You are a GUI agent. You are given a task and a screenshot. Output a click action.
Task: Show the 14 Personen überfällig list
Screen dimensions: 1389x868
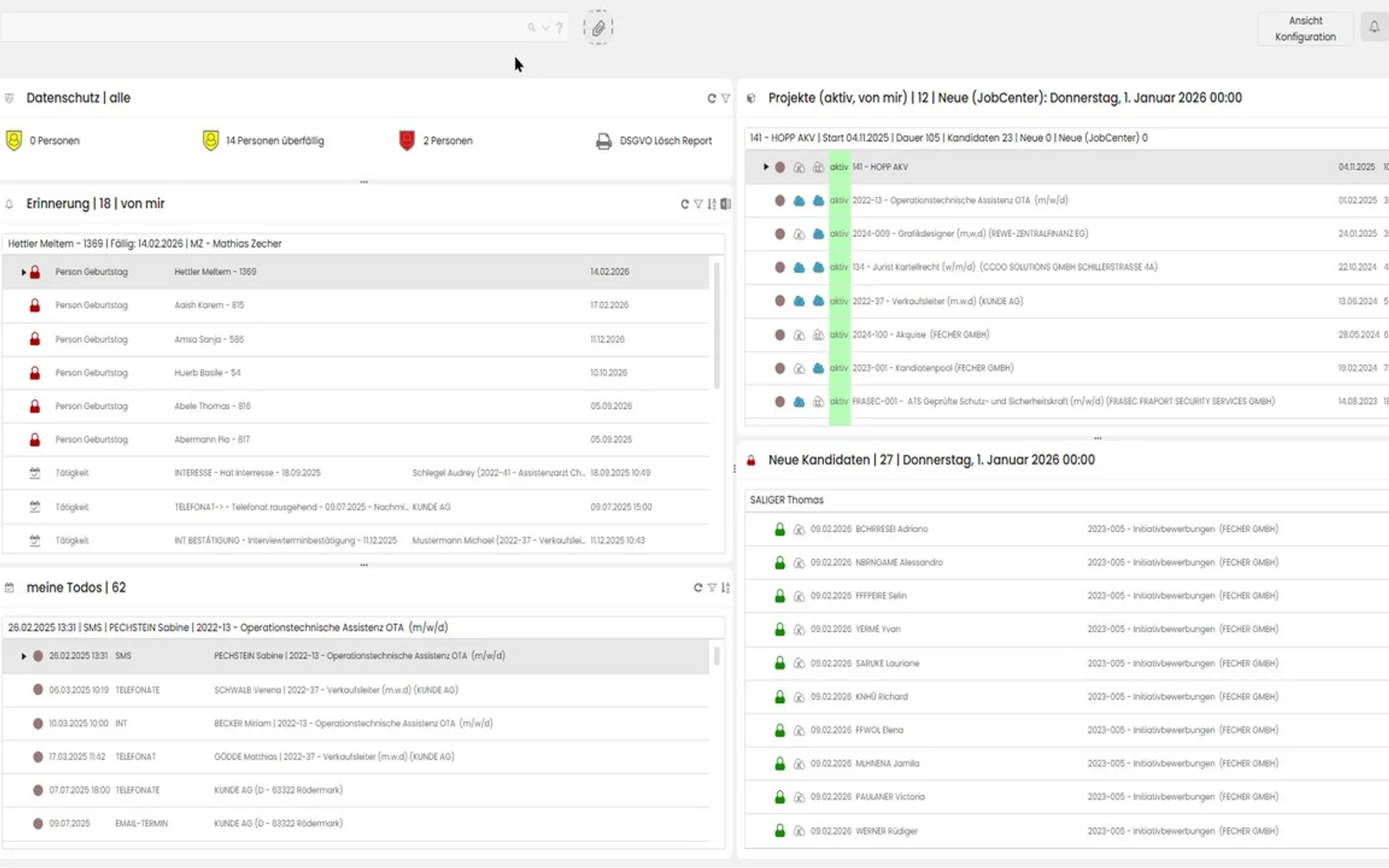point(263,141)
